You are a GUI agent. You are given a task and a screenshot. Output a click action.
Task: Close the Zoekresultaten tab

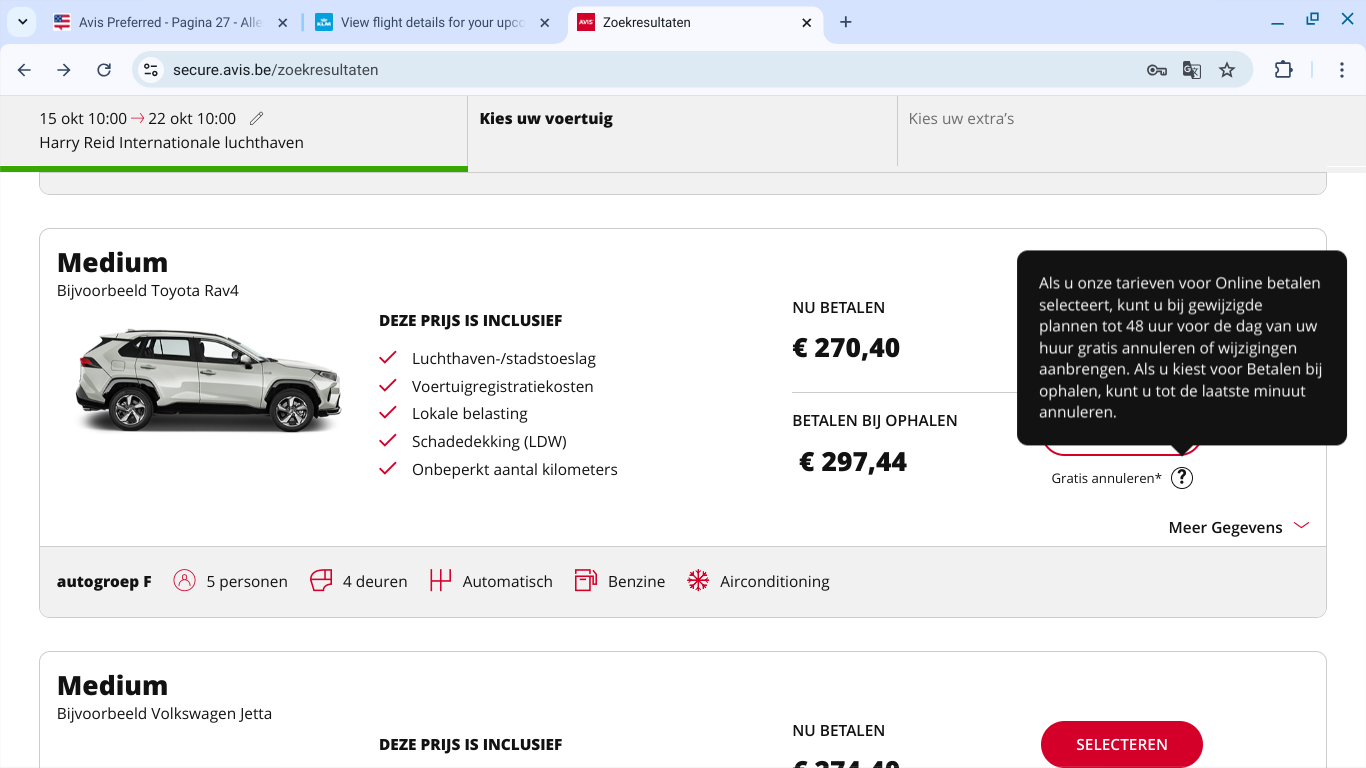click(x=807, y=22)
